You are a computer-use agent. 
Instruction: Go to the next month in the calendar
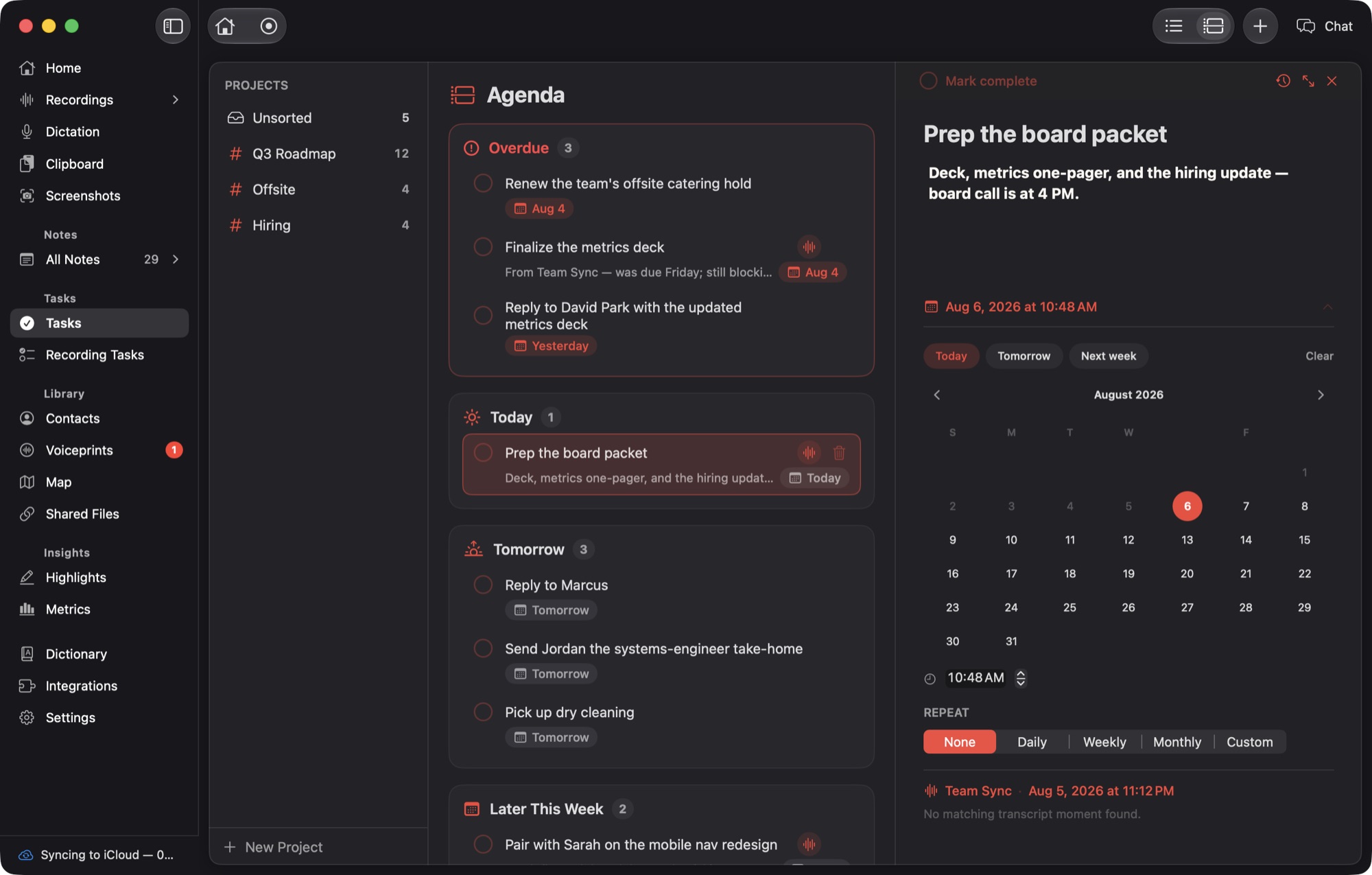pos(1320,395)
